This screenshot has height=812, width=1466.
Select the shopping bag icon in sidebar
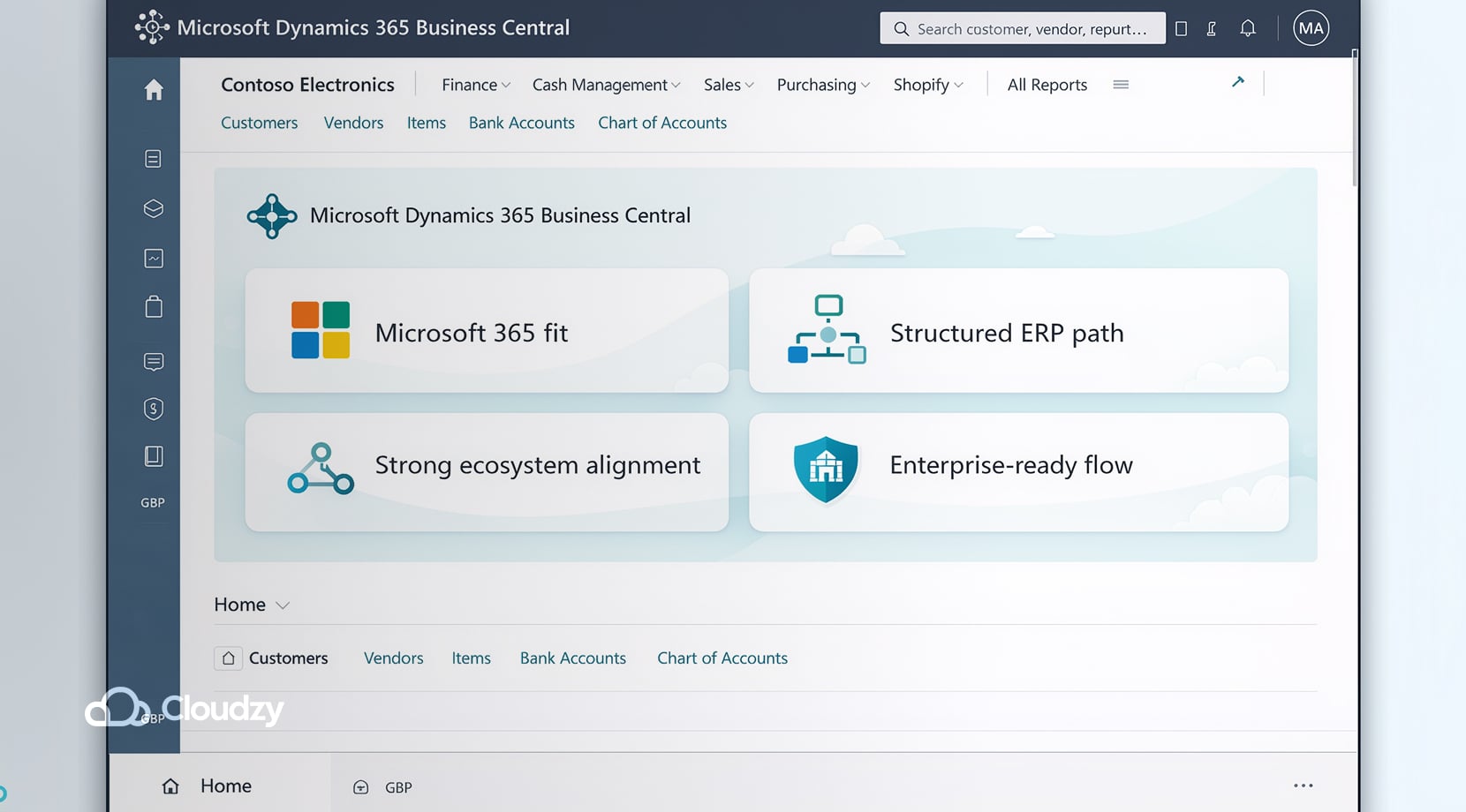pyautogui.click(x=154, y=306)
